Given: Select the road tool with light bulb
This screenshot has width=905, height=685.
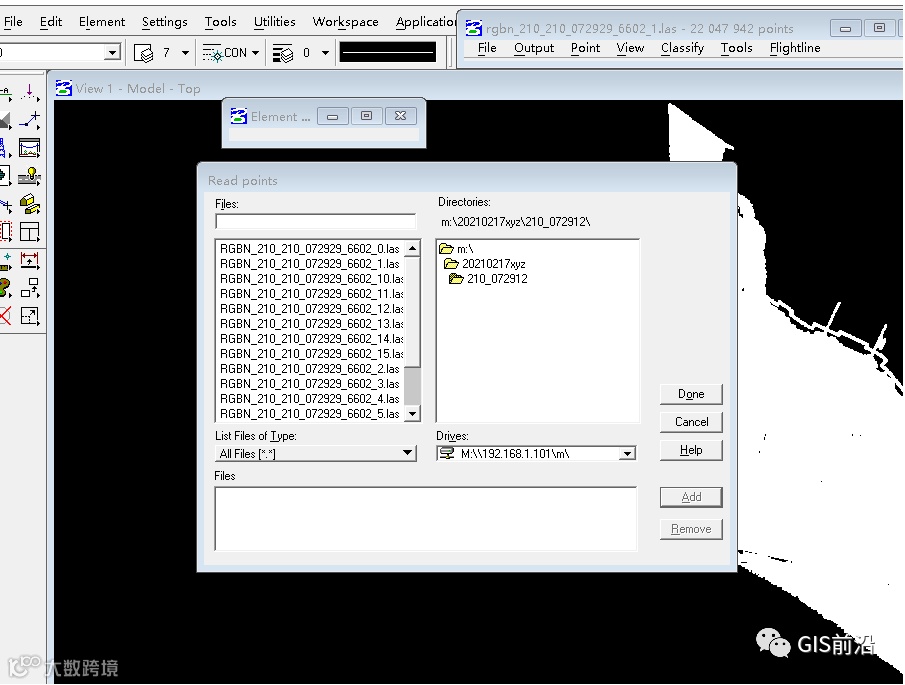Looking at the screenshot, I should point(29,176).
